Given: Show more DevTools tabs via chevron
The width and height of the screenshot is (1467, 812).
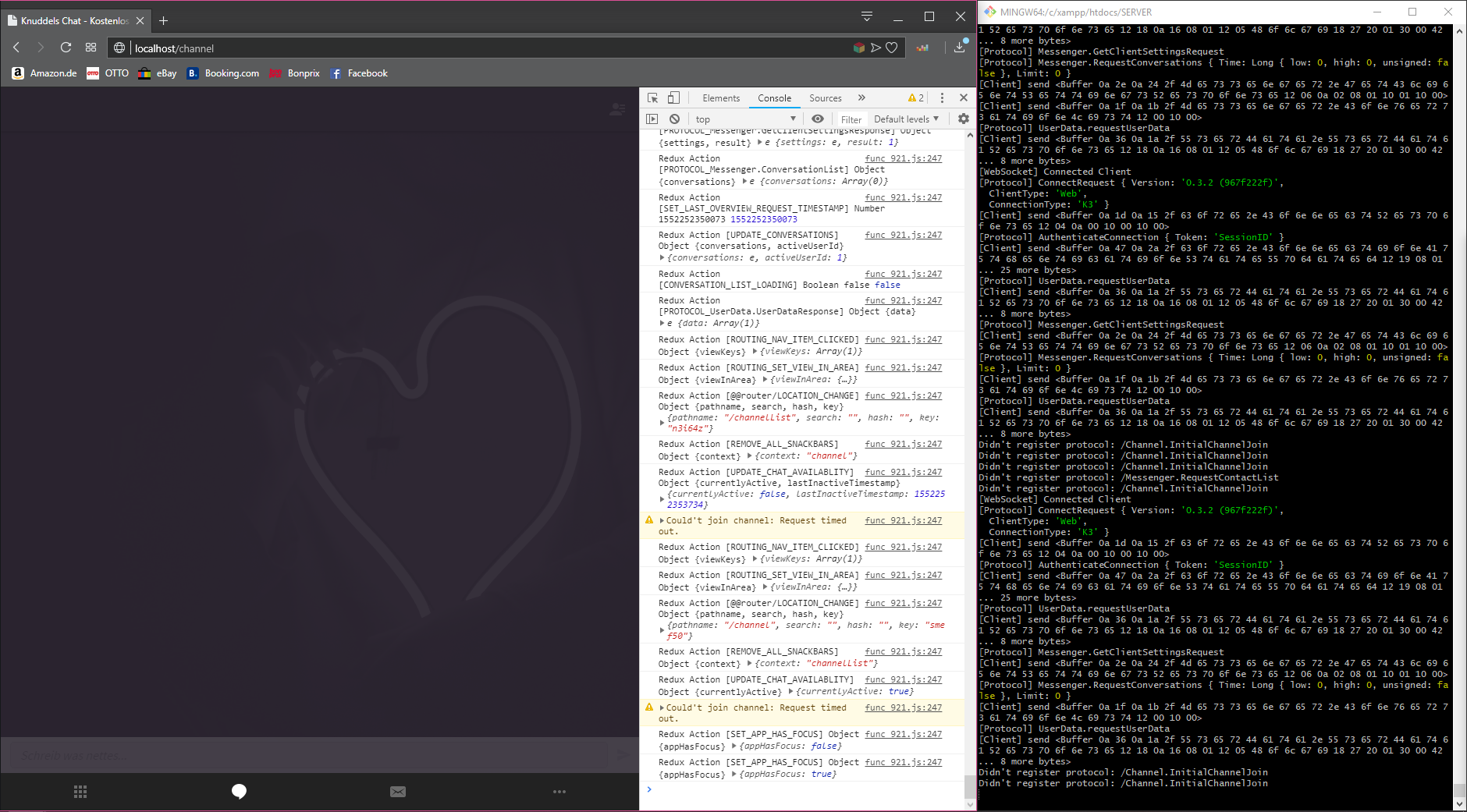Looking at the screenshot, I should click(861, 98).
